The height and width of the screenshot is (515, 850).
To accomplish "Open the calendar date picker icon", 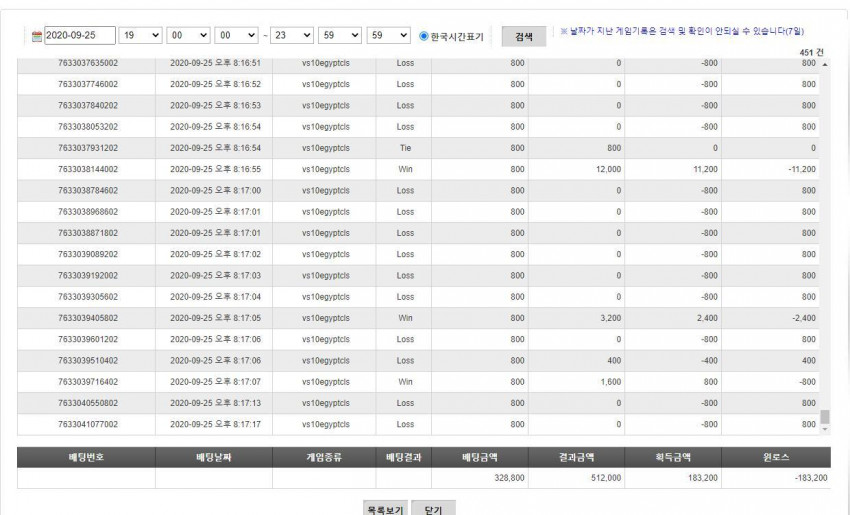I will click(x=36, y=36).
